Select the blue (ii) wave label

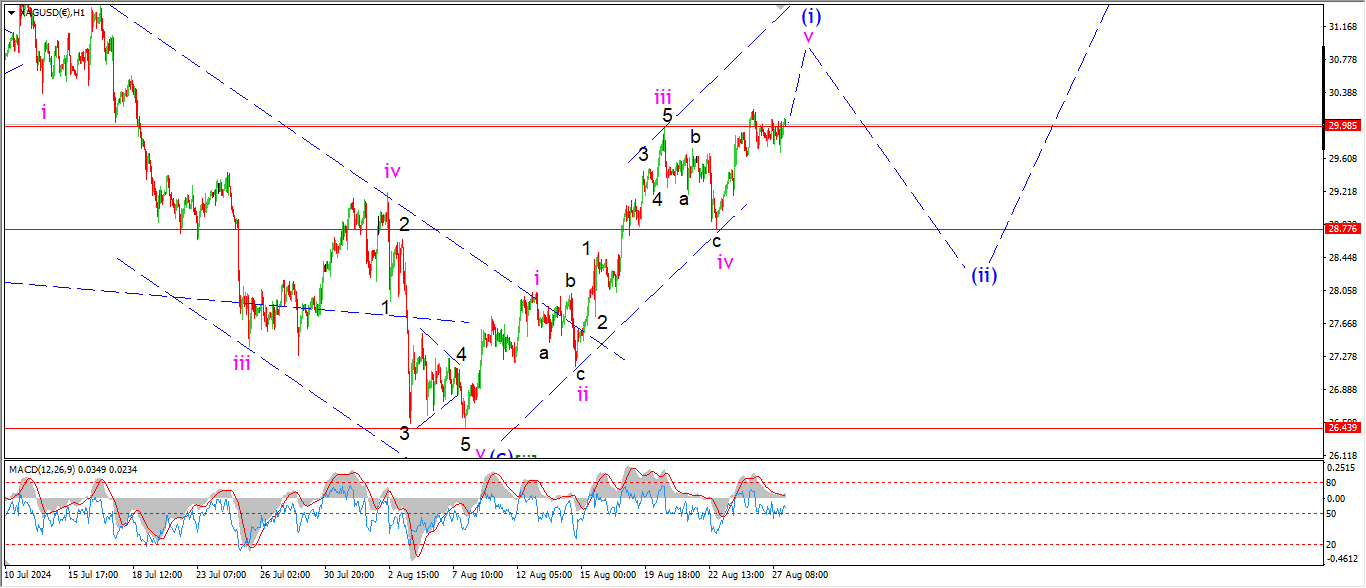(984, 274)
